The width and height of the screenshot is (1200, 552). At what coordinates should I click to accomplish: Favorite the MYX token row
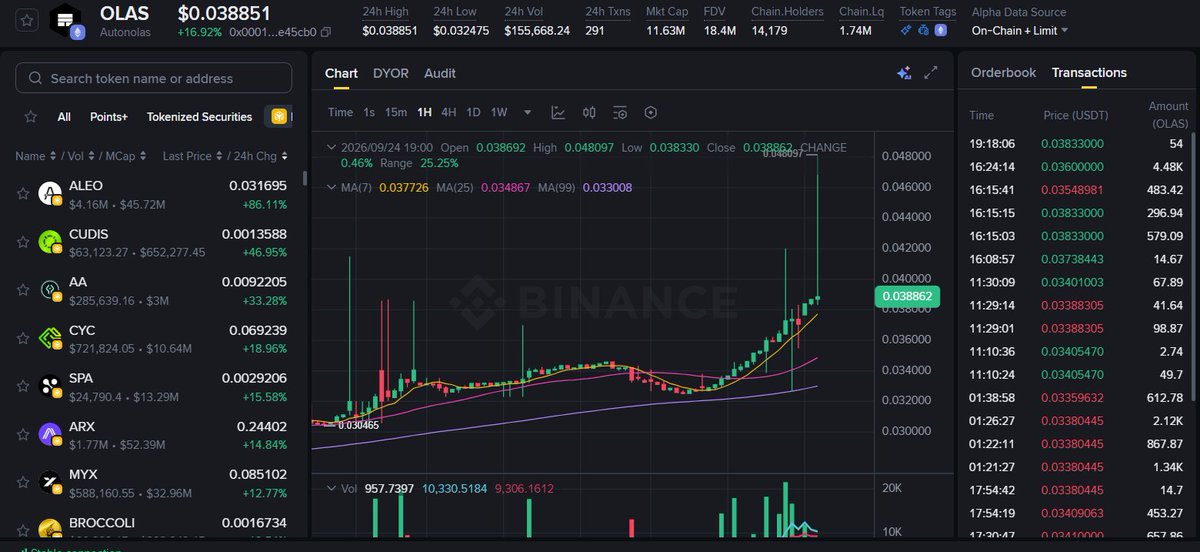(x=23, y=482)
